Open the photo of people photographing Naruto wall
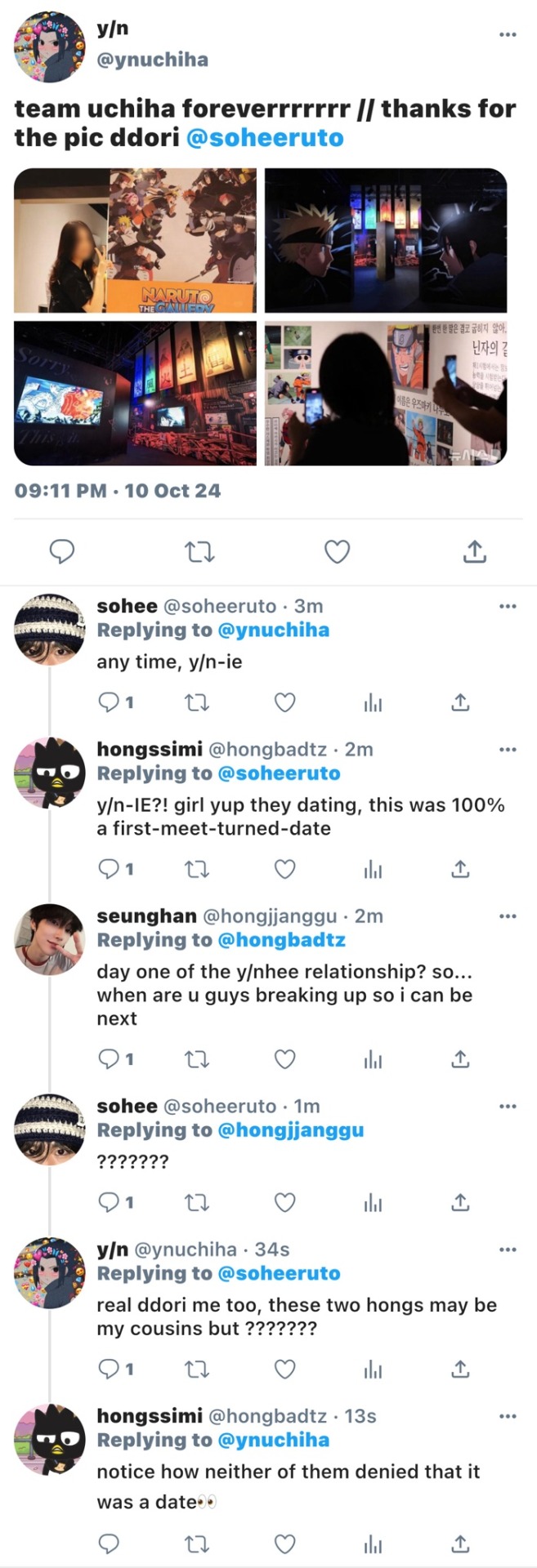Screen dimensions: 537x1568 [385, 394]
